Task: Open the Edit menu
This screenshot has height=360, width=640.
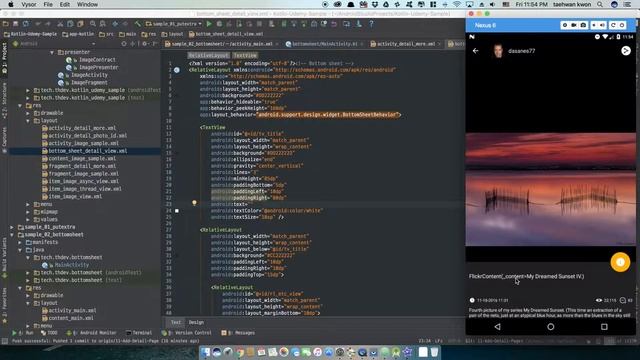Action: (64, 4)
